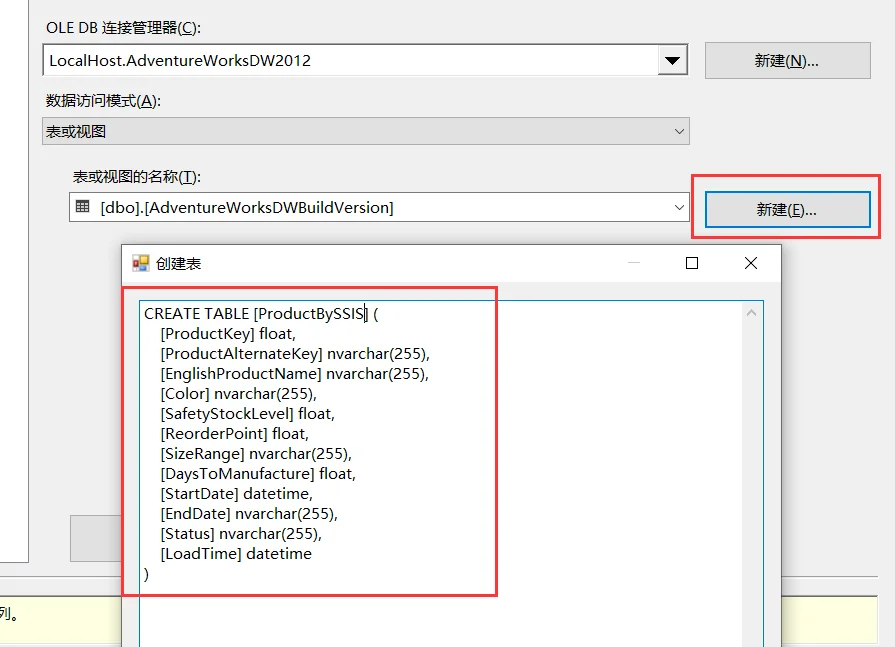Click the CREATE TABLE [ProductBySSIS] line
895x647 pixels.
261,314
